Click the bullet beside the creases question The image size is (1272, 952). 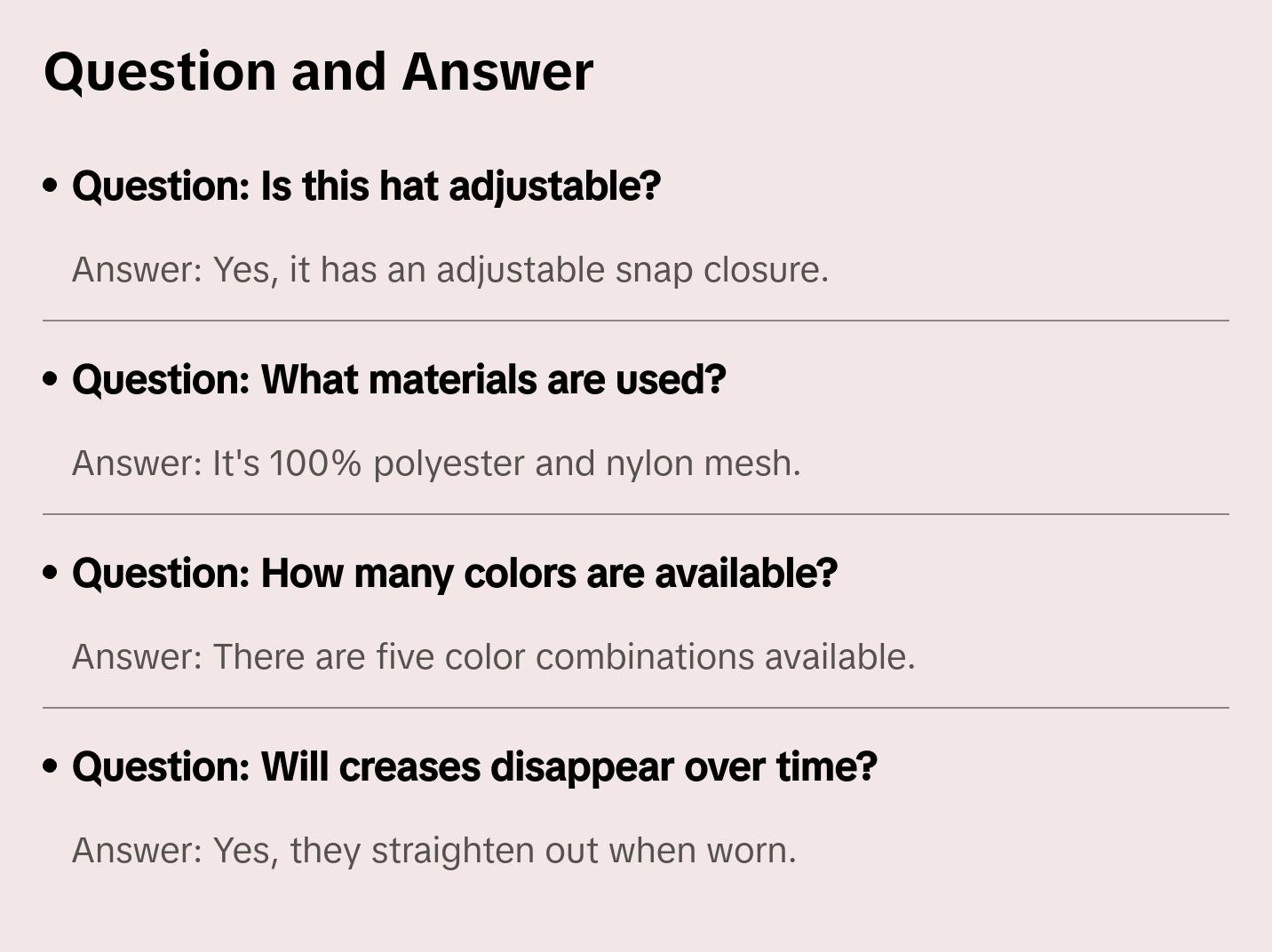pos(51,766)
